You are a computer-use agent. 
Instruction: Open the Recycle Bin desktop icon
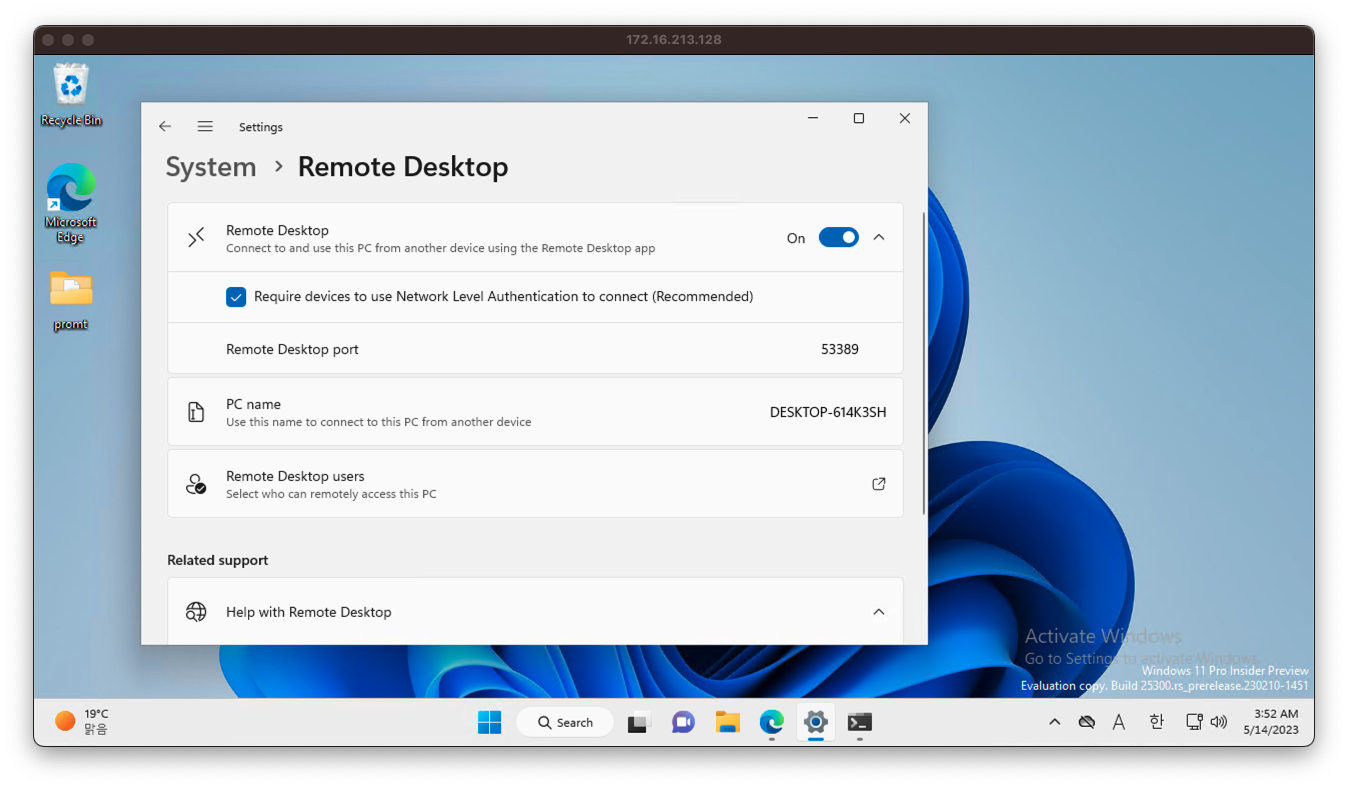71,96
